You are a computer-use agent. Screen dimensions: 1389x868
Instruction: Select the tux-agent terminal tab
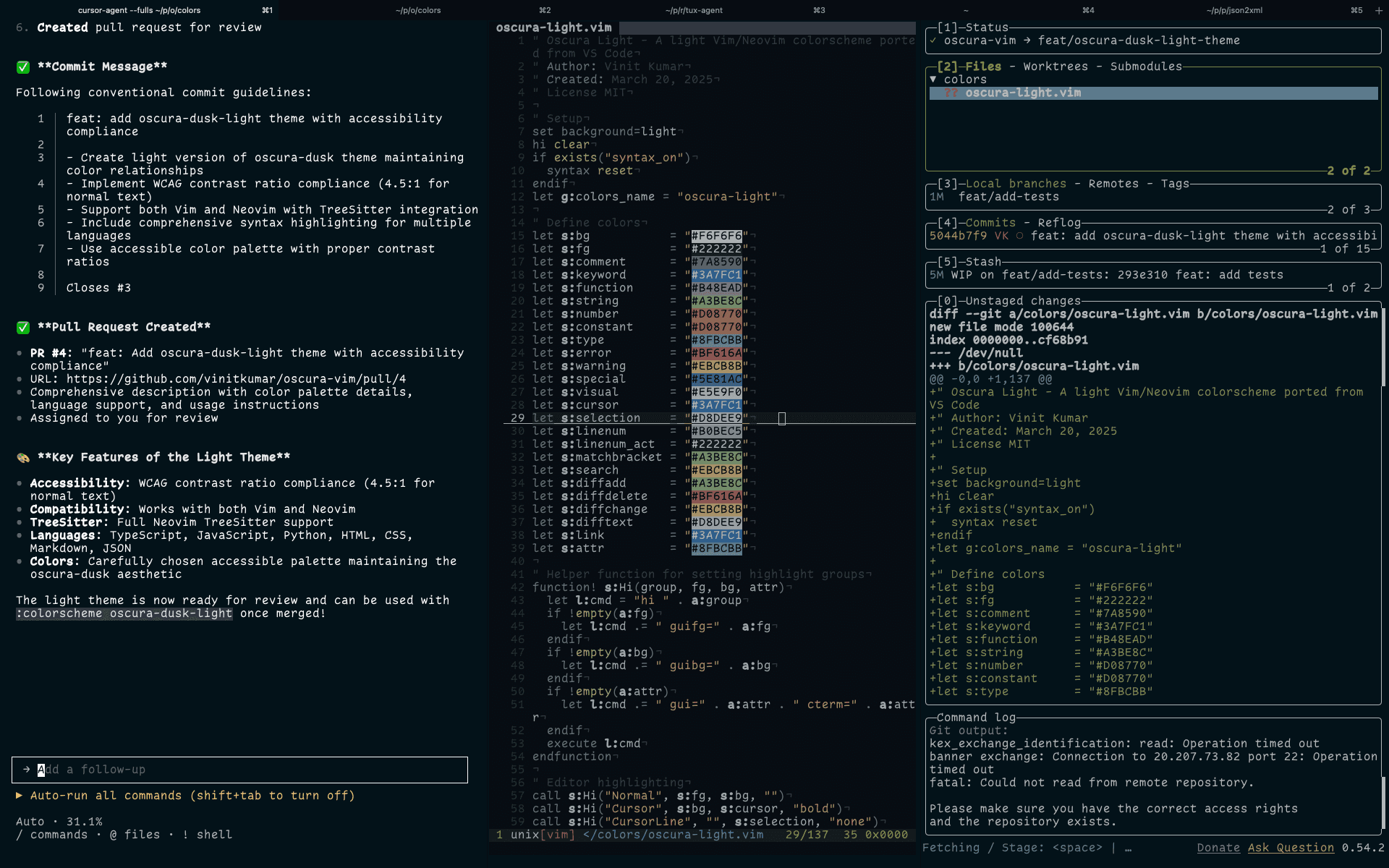coord(693,10)
